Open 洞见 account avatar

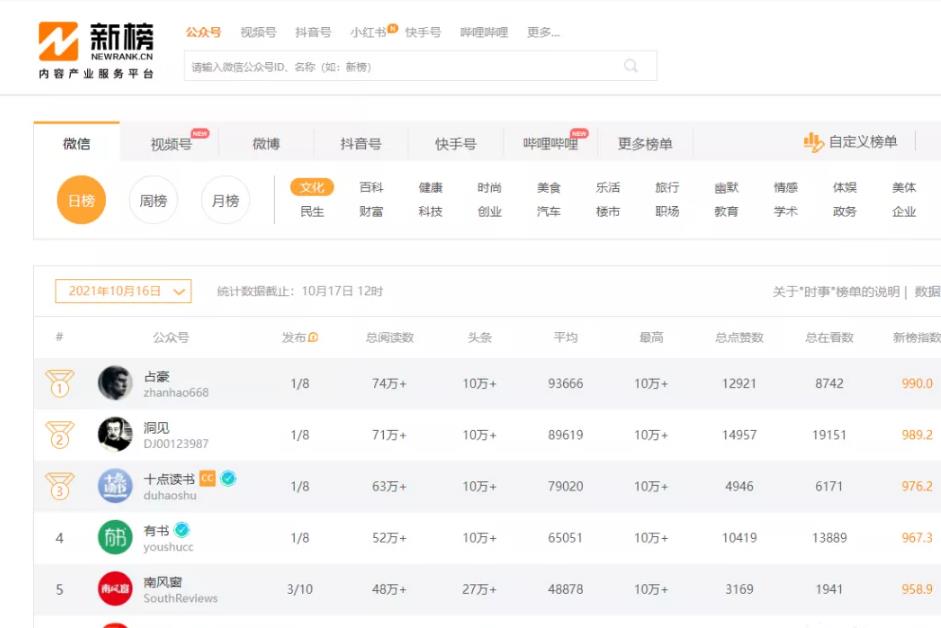115,434
